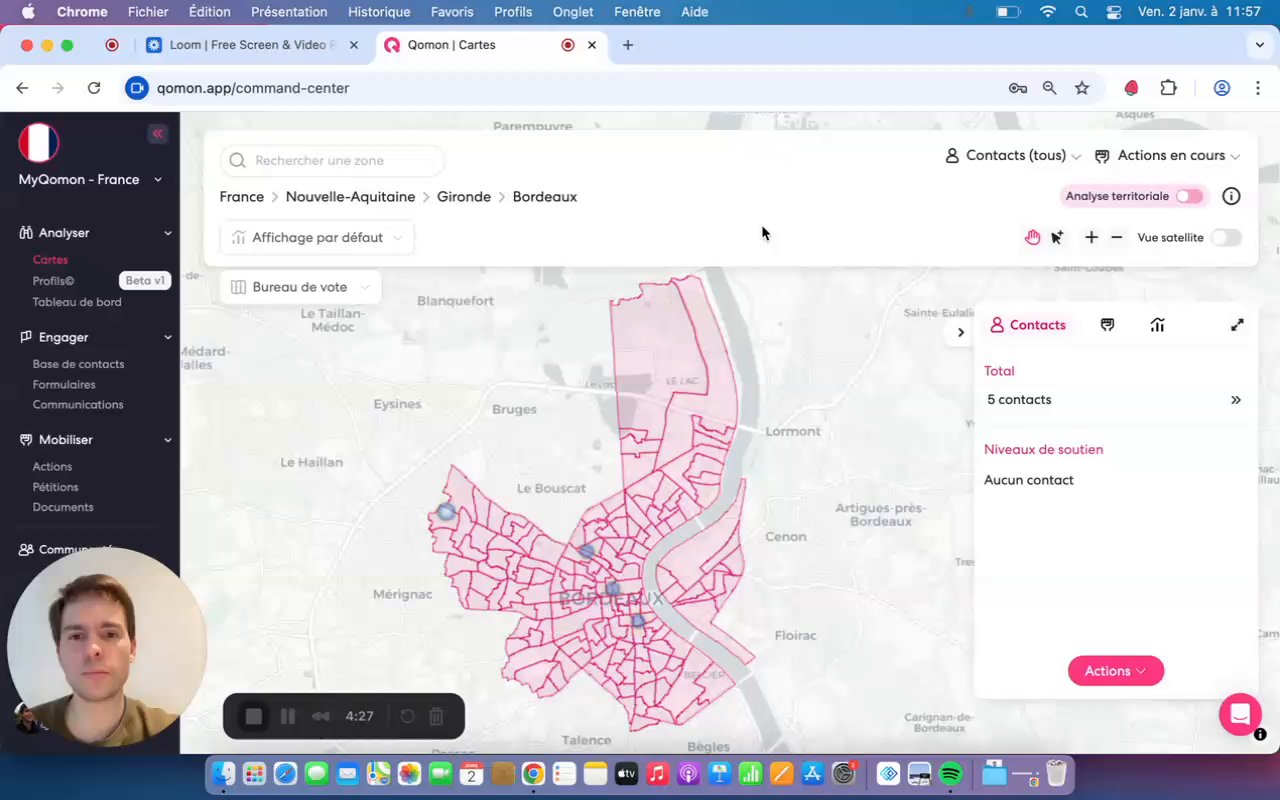
Task: Expand the contacts panel to fullscreen
Action: point(1237,325)
